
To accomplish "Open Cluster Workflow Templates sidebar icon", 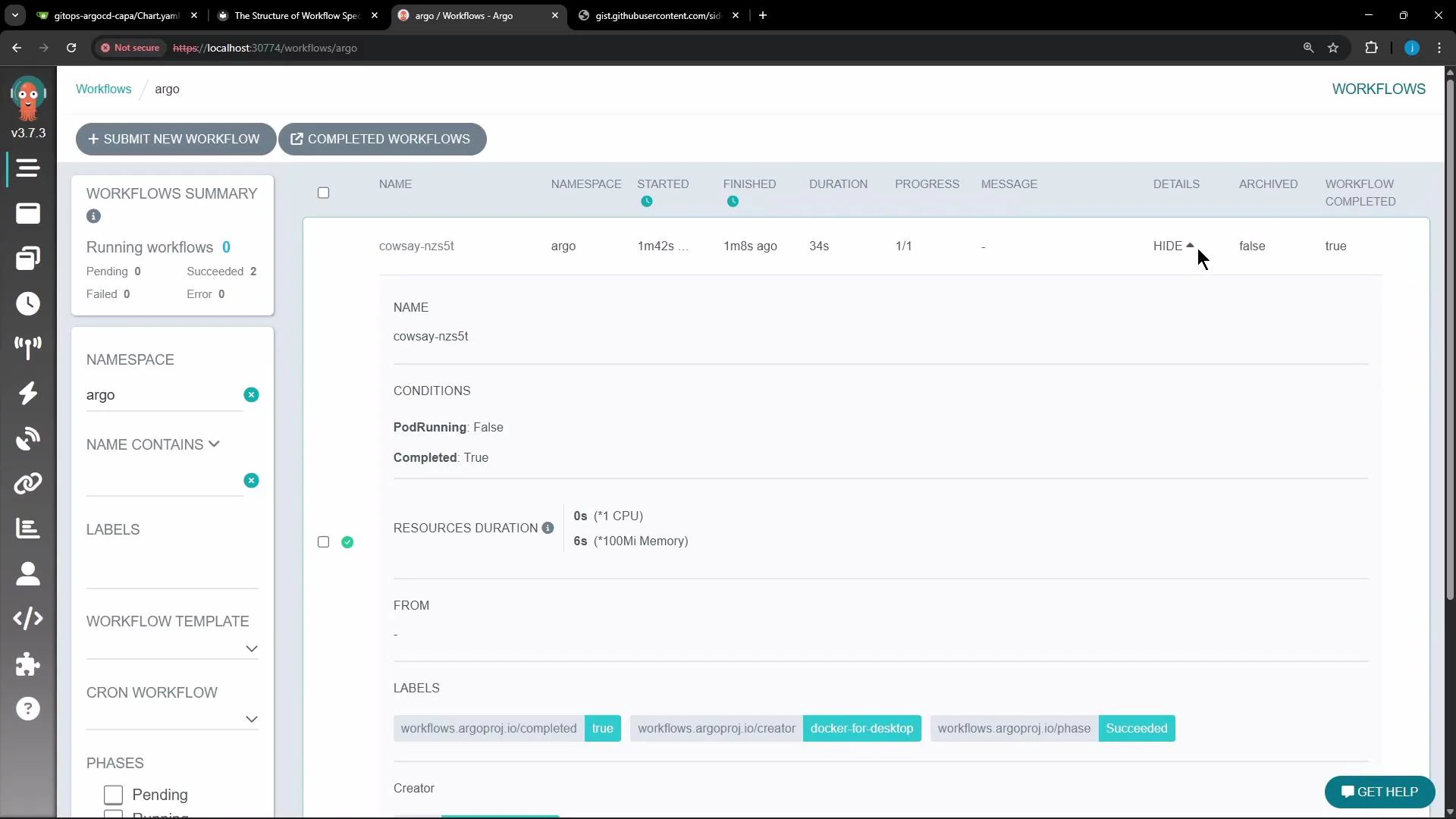I will pos(28,259).
